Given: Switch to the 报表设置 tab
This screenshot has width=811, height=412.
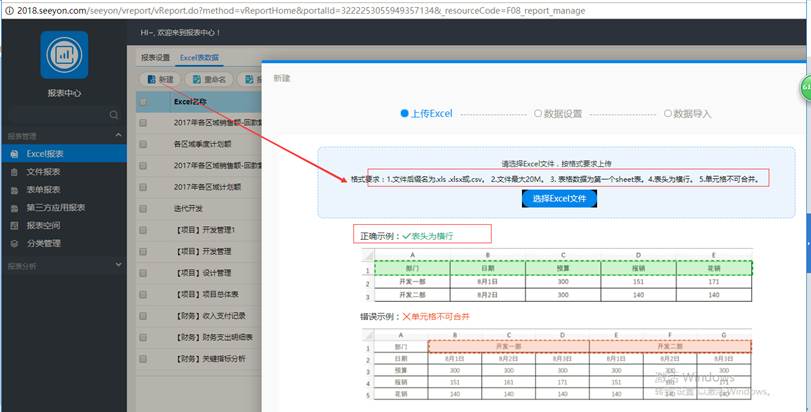Looking at the screenshot, I should (155, 58).
